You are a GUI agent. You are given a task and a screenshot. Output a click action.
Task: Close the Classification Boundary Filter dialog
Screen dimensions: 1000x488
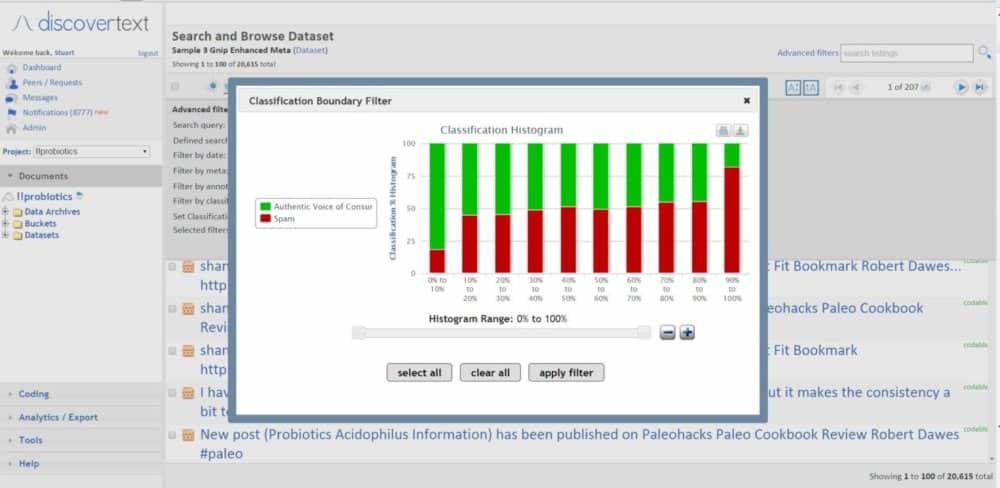(746, 101)
